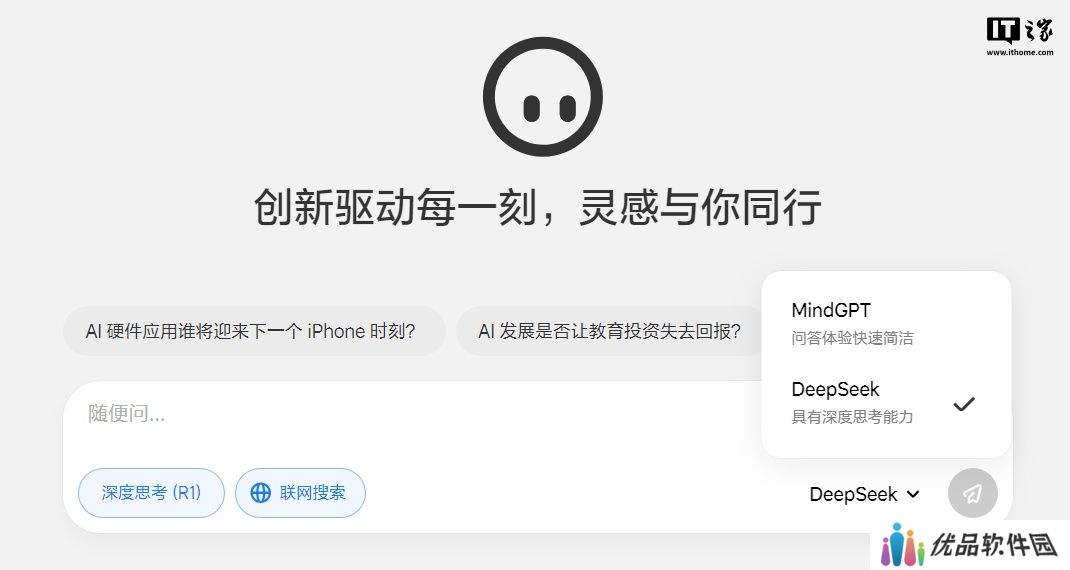Click the globe icon in web search
1070x570 pixels.
(x=261, y=493)
